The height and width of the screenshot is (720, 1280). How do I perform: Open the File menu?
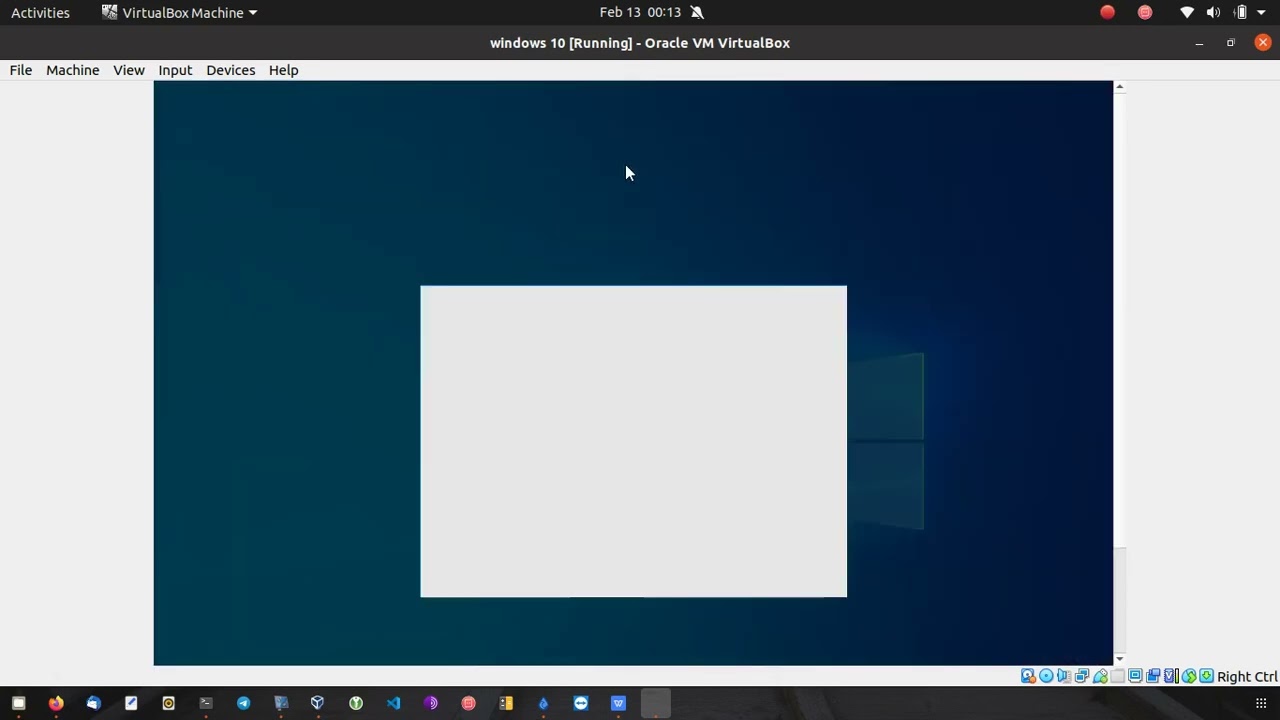coord(21,70)
